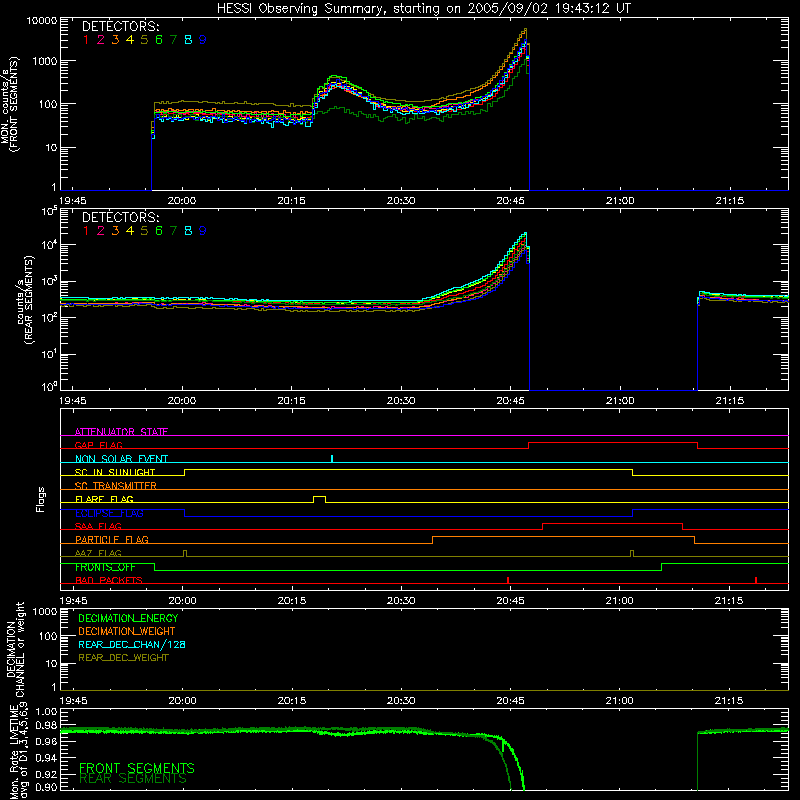
Task: Pick dark green detector 7 in rear segments legend
Action: tap(173, 231)
